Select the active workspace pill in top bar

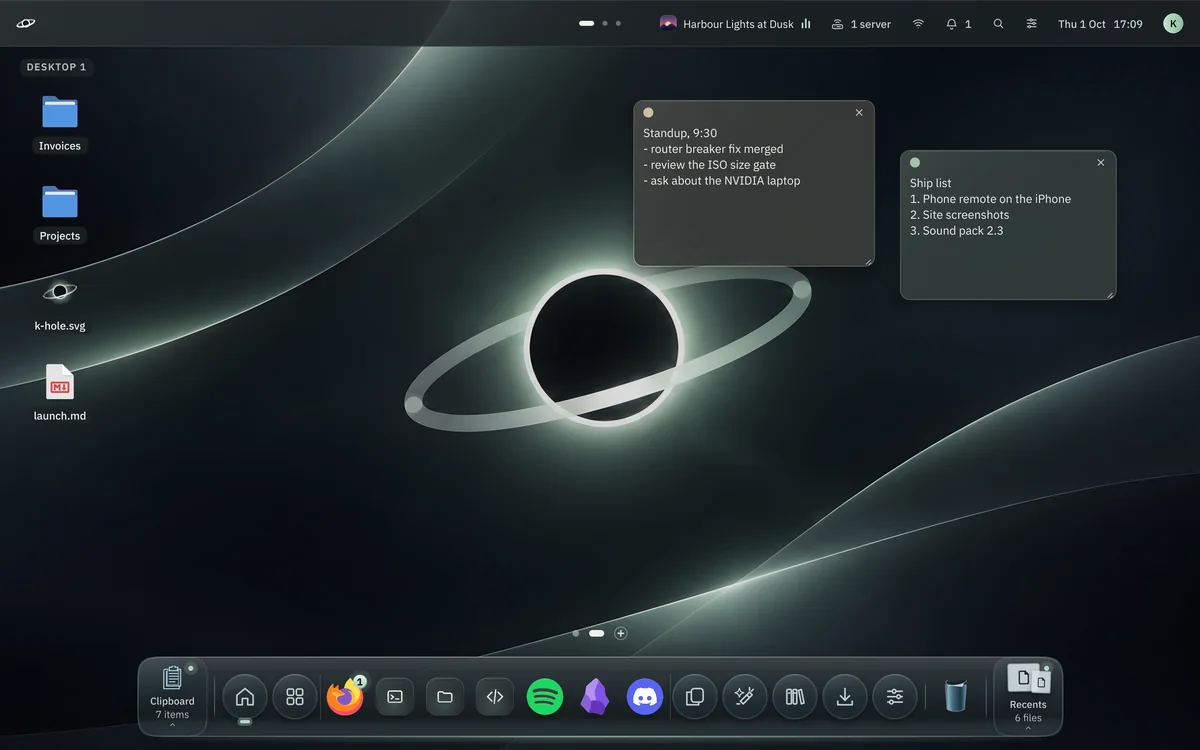coord(587,23)
